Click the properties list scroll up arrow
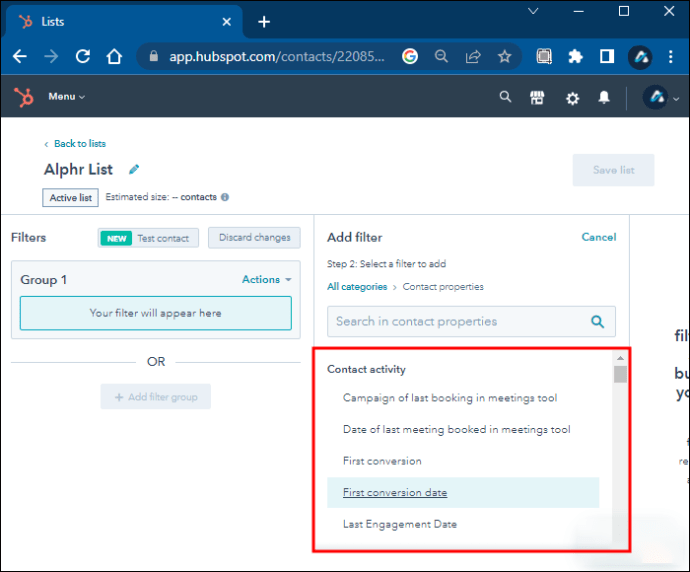Viewport: 690px width, 572px height. tap(620, 358)
